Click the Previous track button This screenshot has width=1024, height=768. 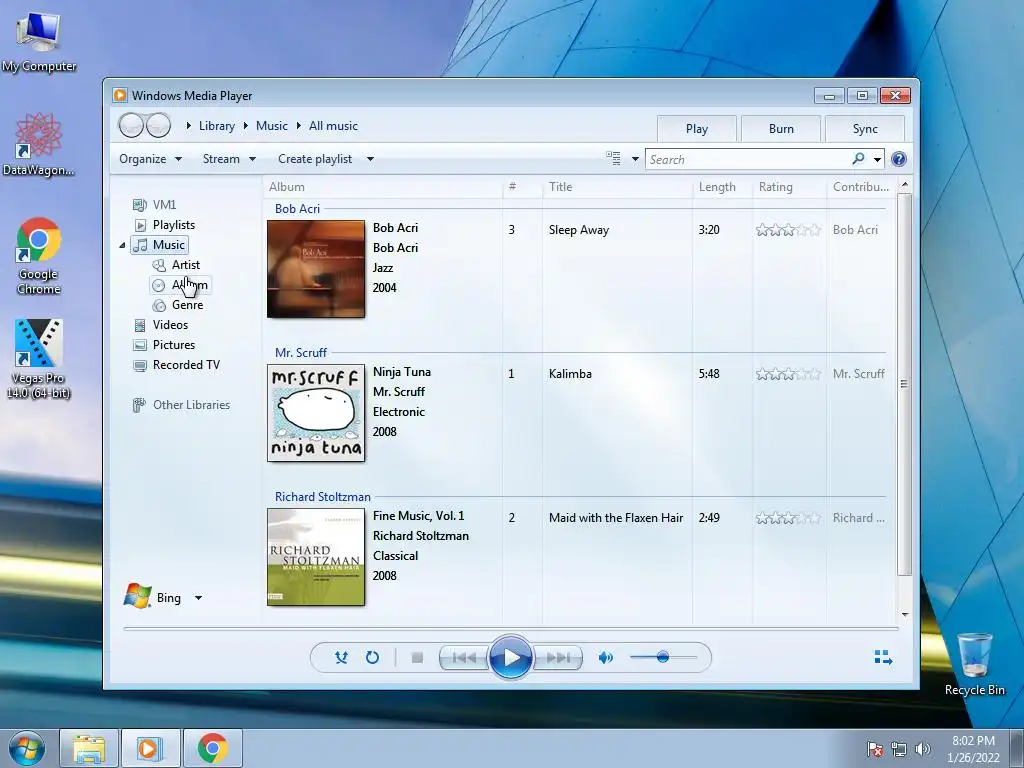pyautogui.click(x=464, y=658)
